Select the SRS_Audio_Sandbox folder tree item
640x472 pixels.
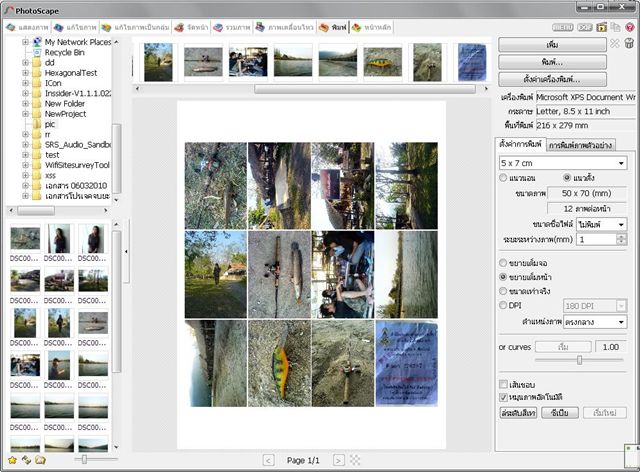(x=78, y=145)
